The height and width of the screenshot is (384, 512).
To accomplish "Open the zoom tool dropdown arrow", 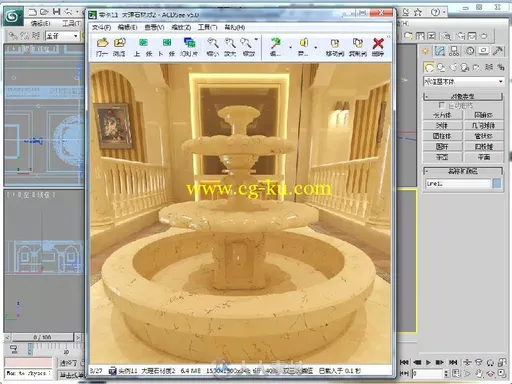I will tap(256, 40).
